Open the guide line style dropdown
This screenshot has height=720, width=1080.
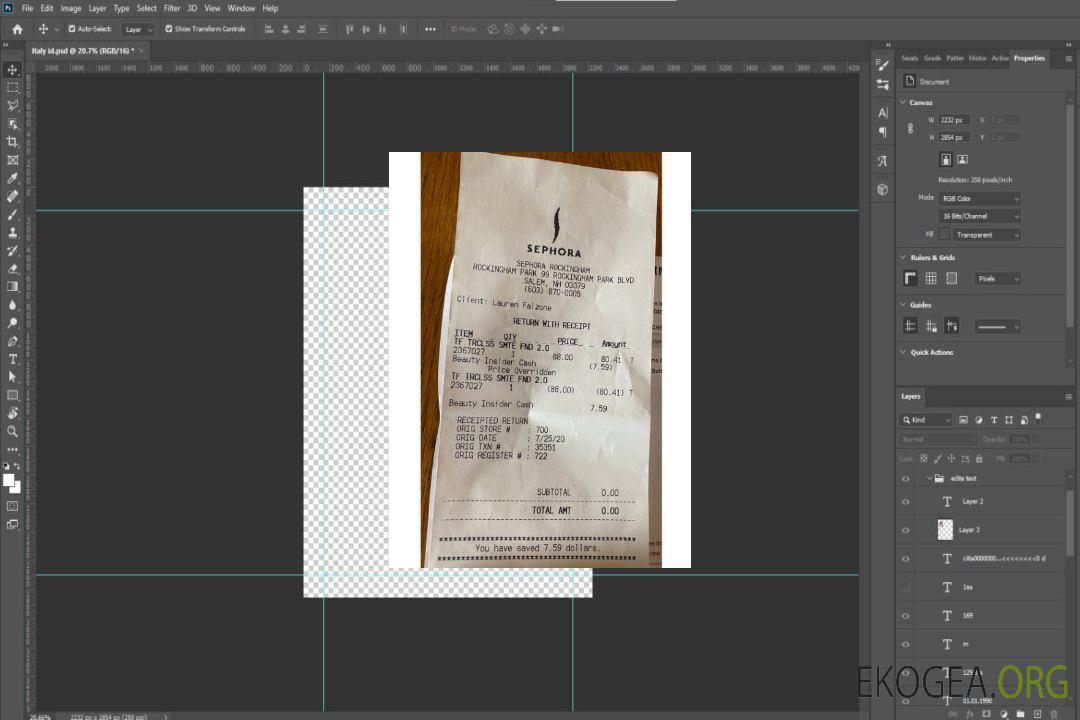point(998,327)
